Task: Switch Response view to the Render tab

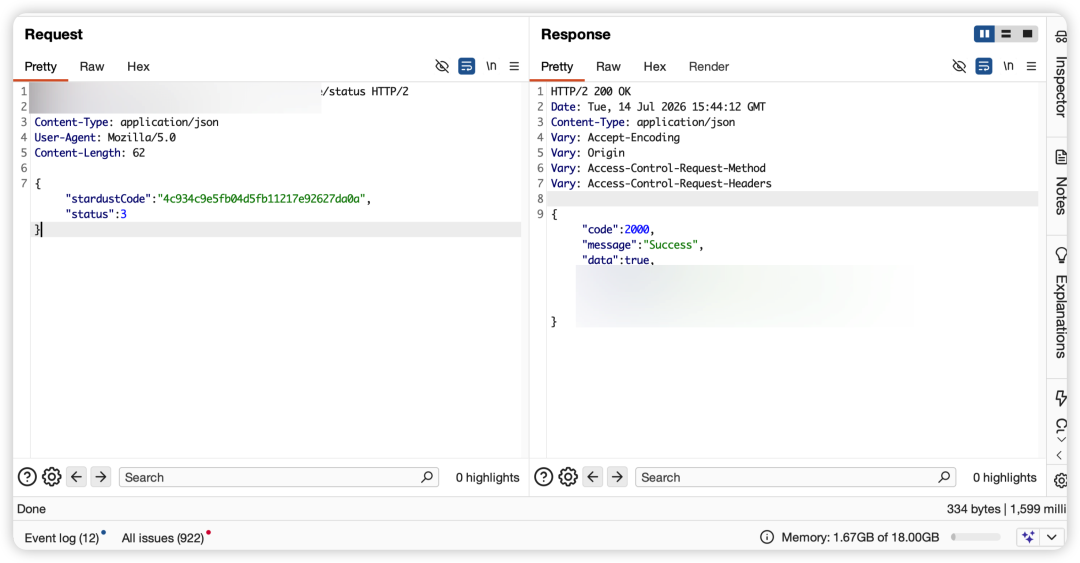Action: click(x=709, y=67)
